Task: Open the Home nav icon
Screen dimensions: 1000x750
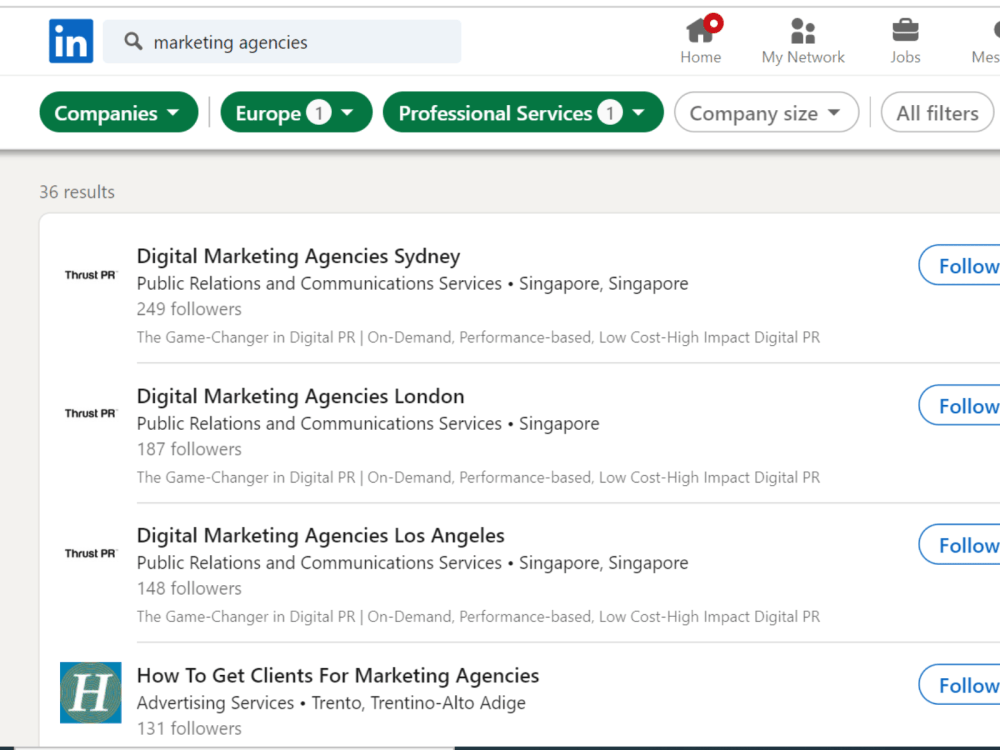Action: point(700,41)
